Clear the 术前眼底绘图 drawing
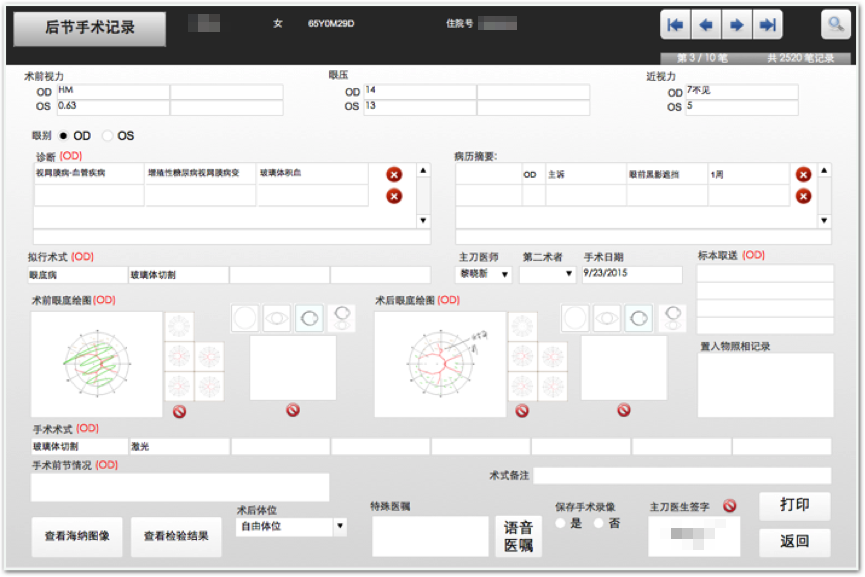The height and width of the screenshot is (577, 865). (x=180, y=410)
